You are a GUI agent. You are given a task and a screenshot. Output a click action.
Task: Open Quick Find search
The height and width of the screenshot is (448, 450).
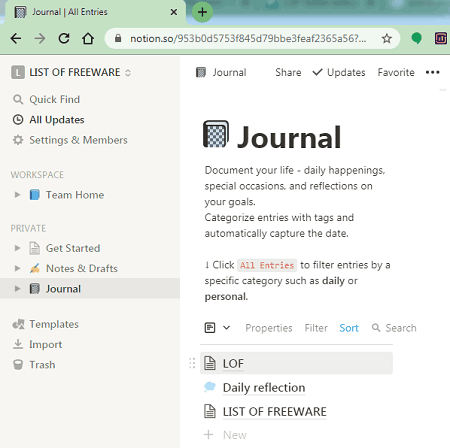(55, 99)
